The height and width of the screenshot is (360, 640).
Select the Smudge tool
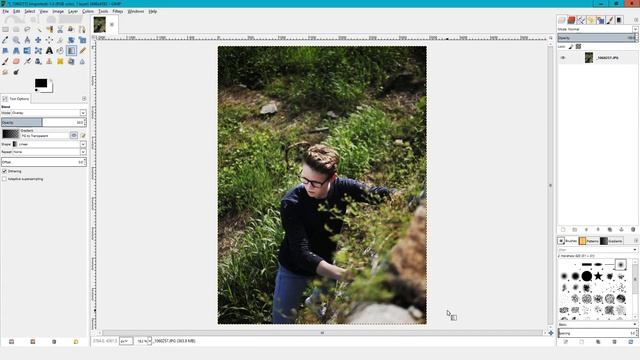coord(5,72)
